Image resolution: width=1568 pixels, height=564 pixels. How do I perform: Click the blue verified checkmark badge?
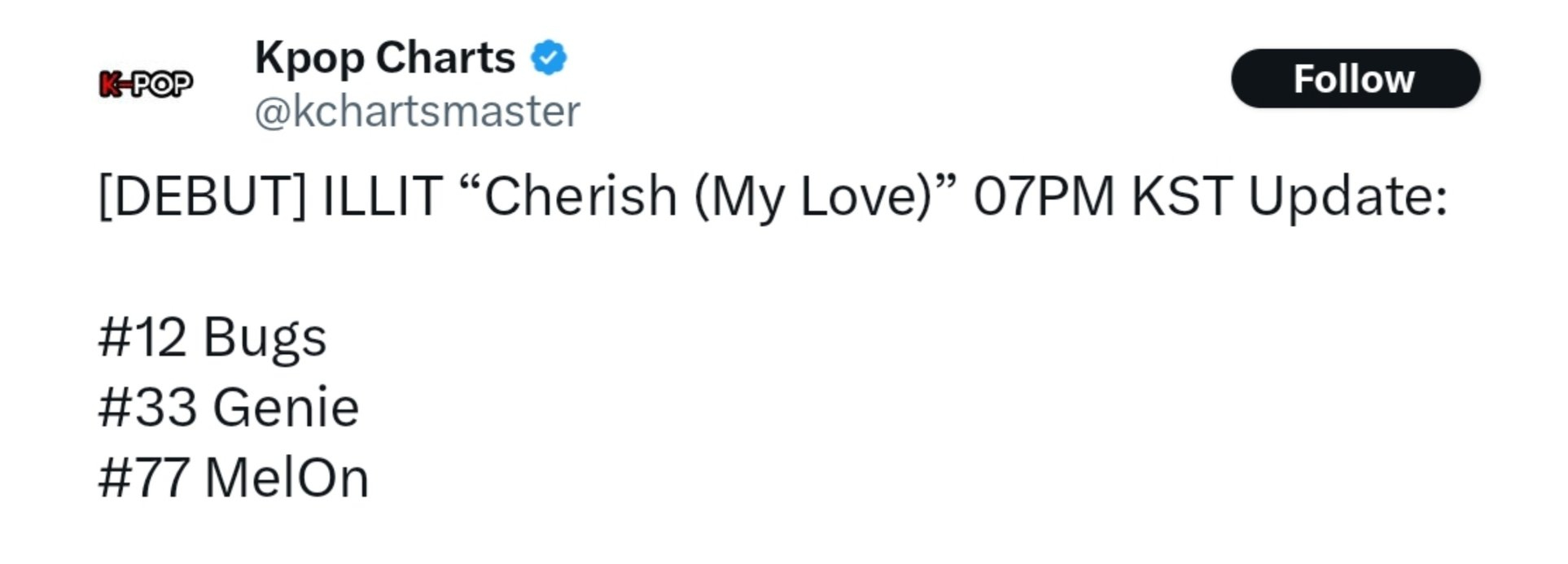pos(549,58)
